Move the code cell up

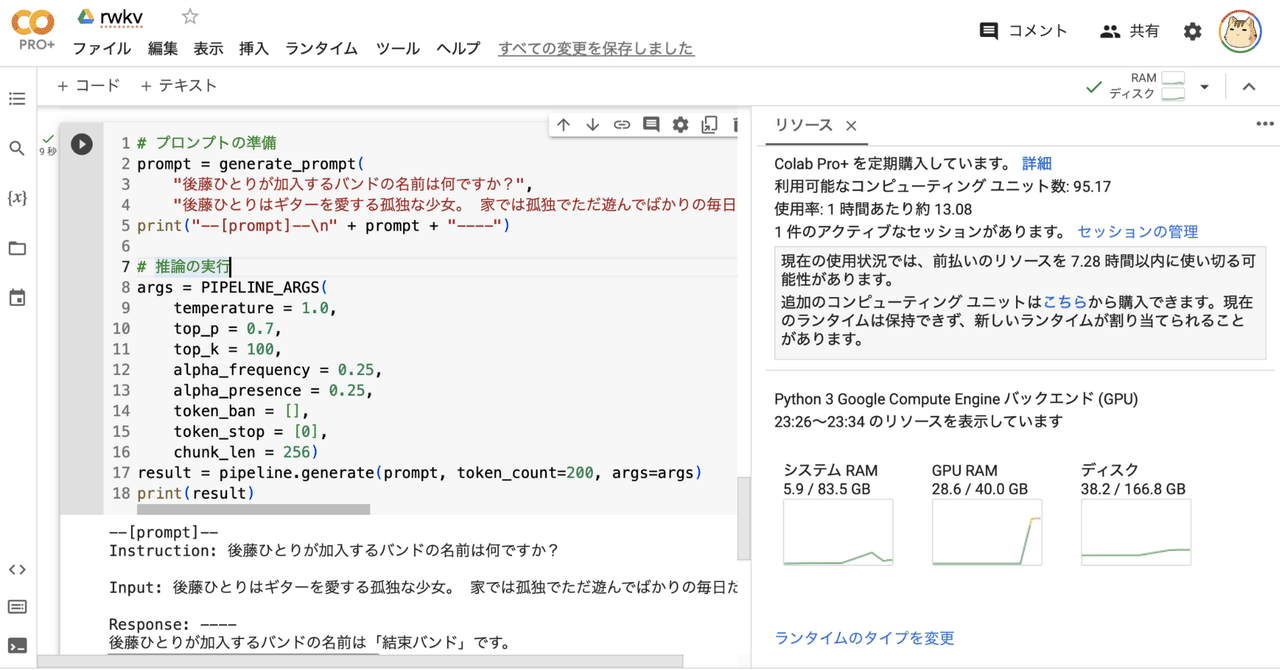point(563,123)
